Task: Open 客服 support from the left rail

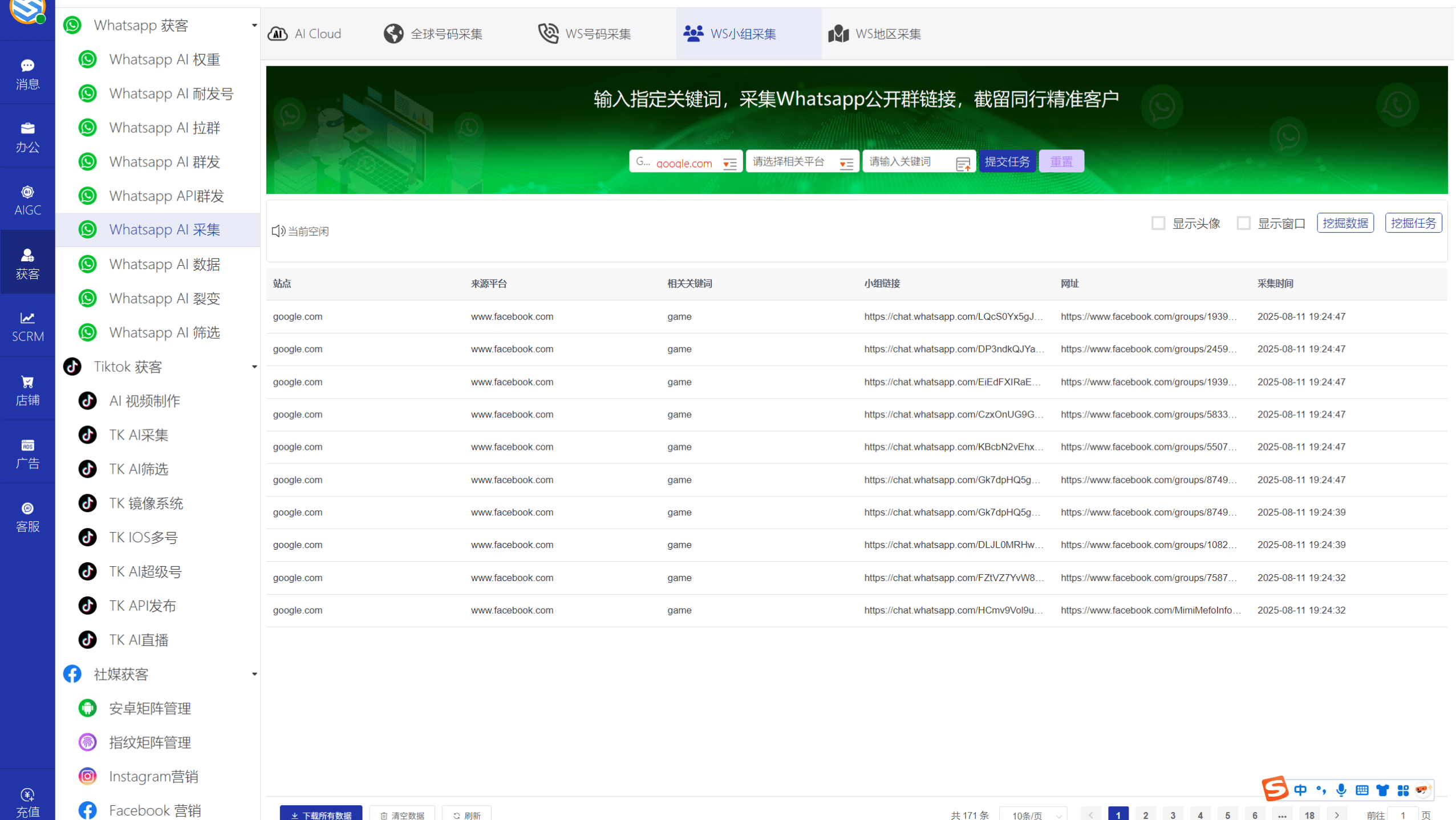Action: [x=27, y=515]
